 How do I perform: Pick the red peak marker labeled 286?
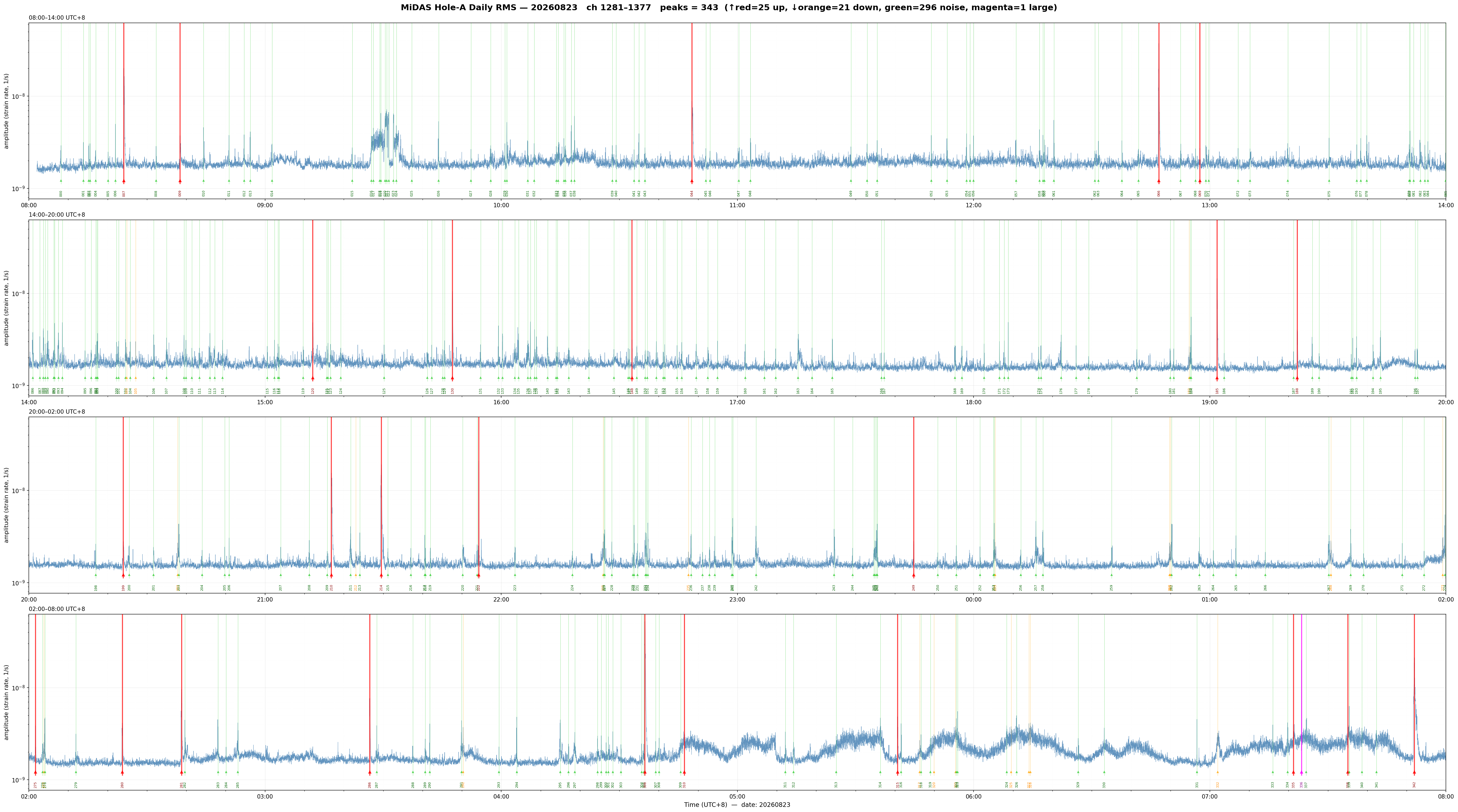coord(370,772)
